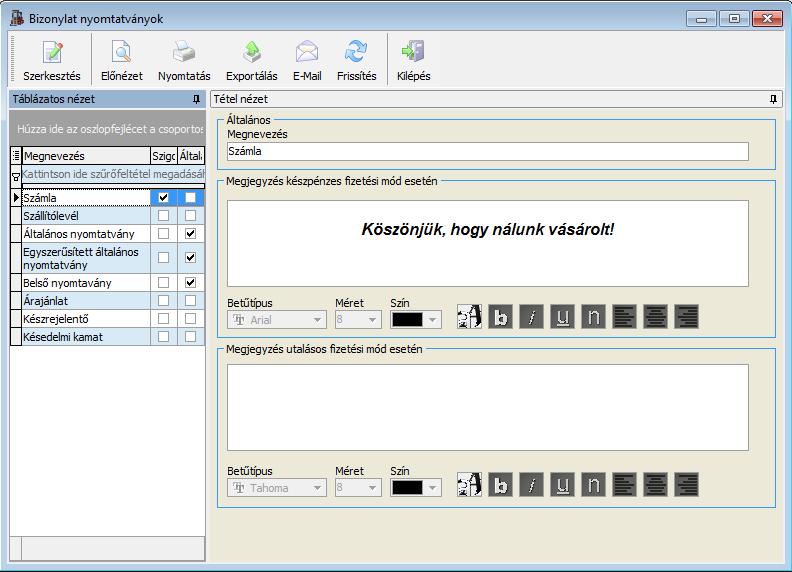Align right in cash-payment note
This screenshot has height=572, width=792.
point(686,317)
